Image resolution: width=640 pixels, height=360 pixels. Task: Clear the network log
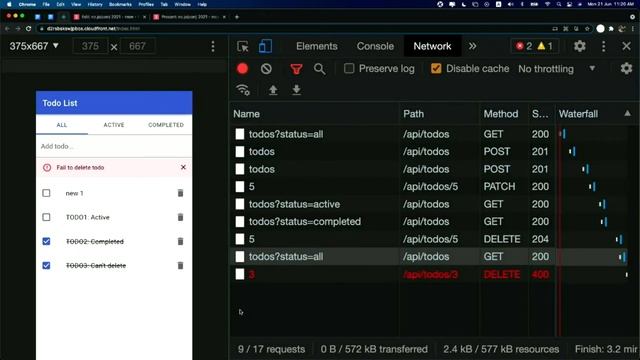point(266,69)
